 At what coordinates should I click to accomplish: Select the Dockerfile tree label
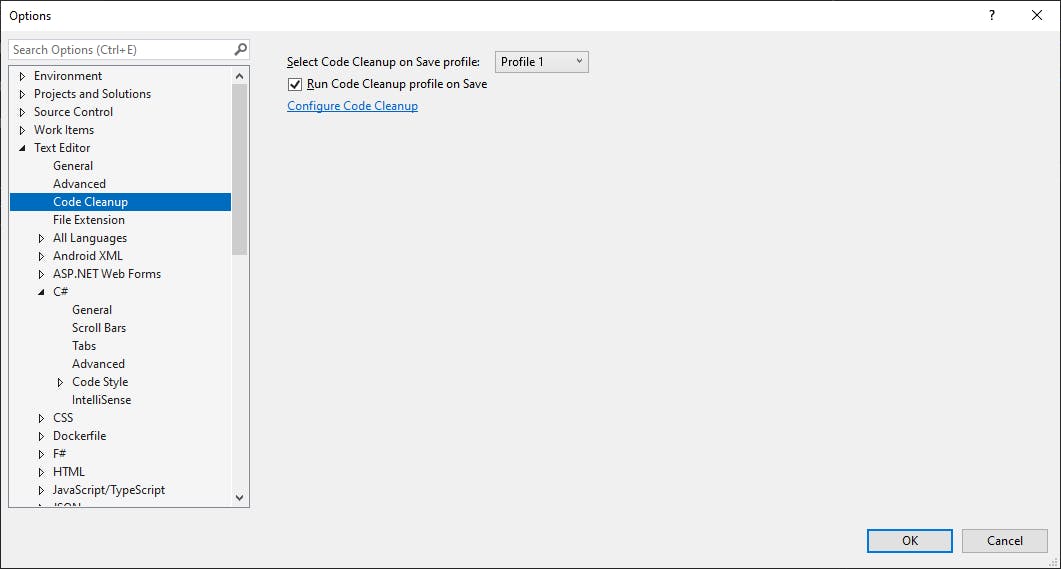click(x=79, y=436)
